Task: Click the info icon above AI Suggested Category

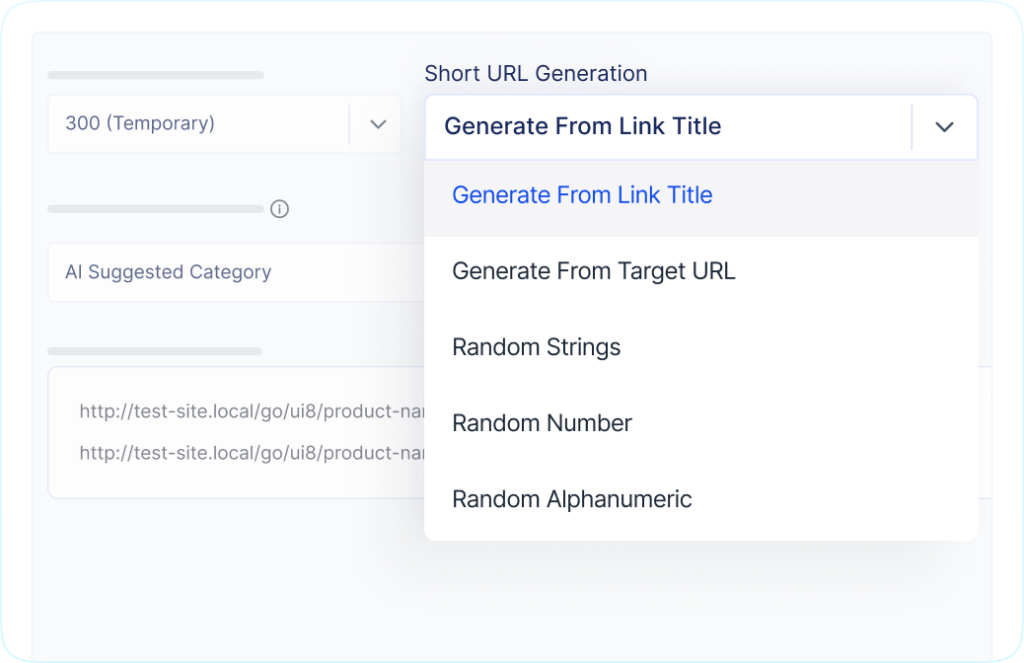Action: (280, 209)
